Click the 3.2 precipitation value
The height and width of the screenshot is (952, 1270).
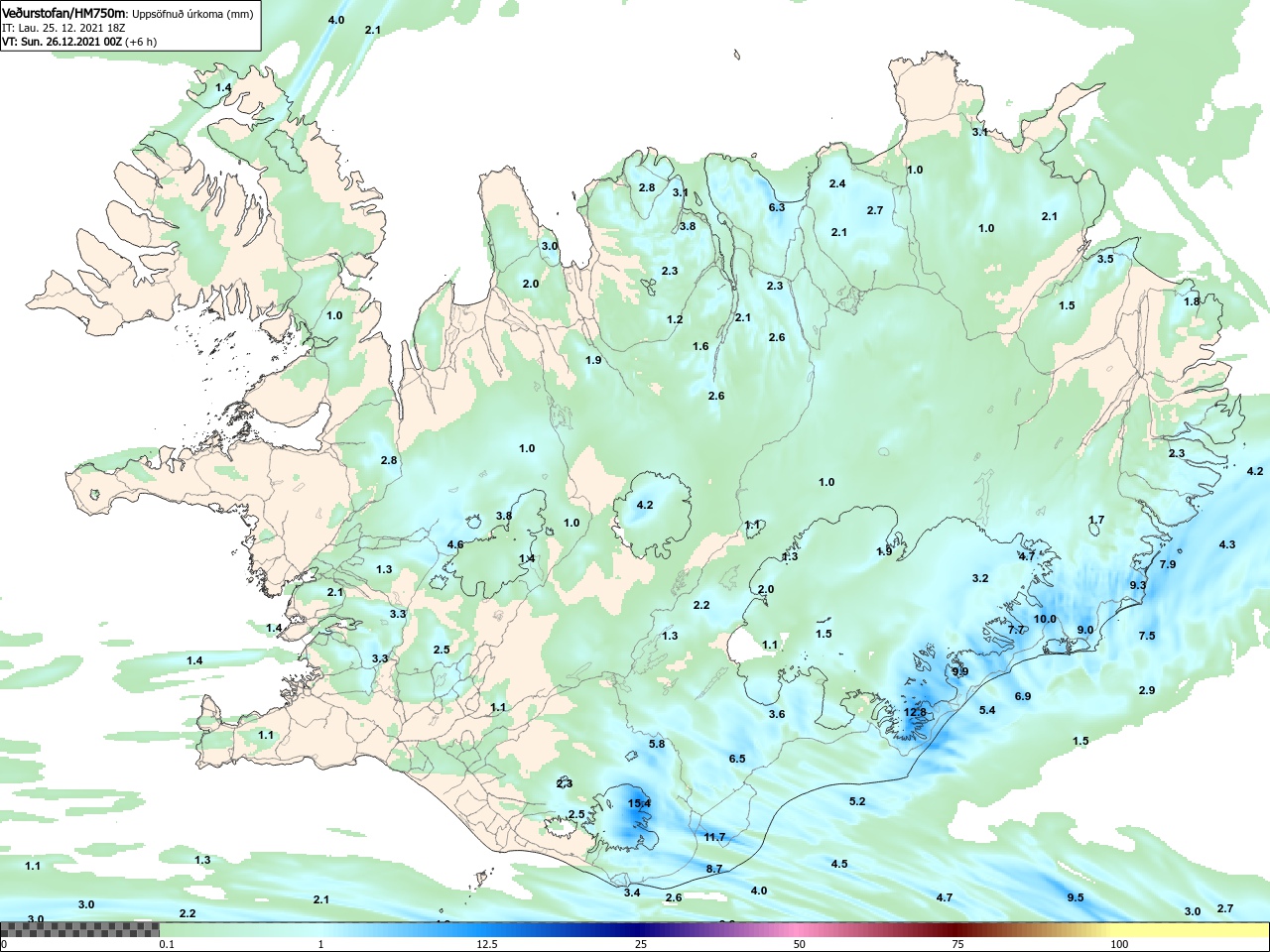980,578
